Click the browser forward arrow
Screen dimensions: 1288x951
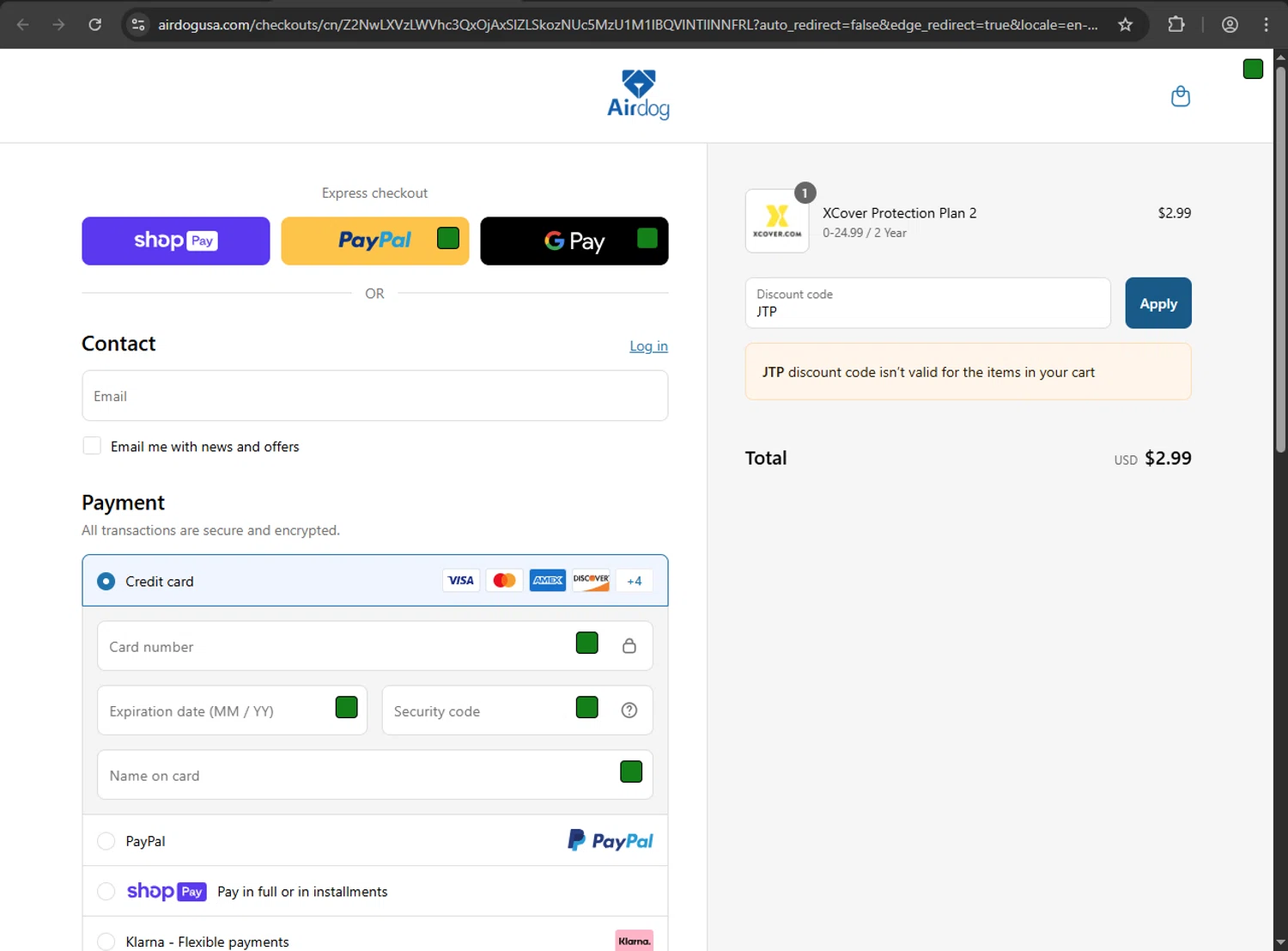[58, 25]
